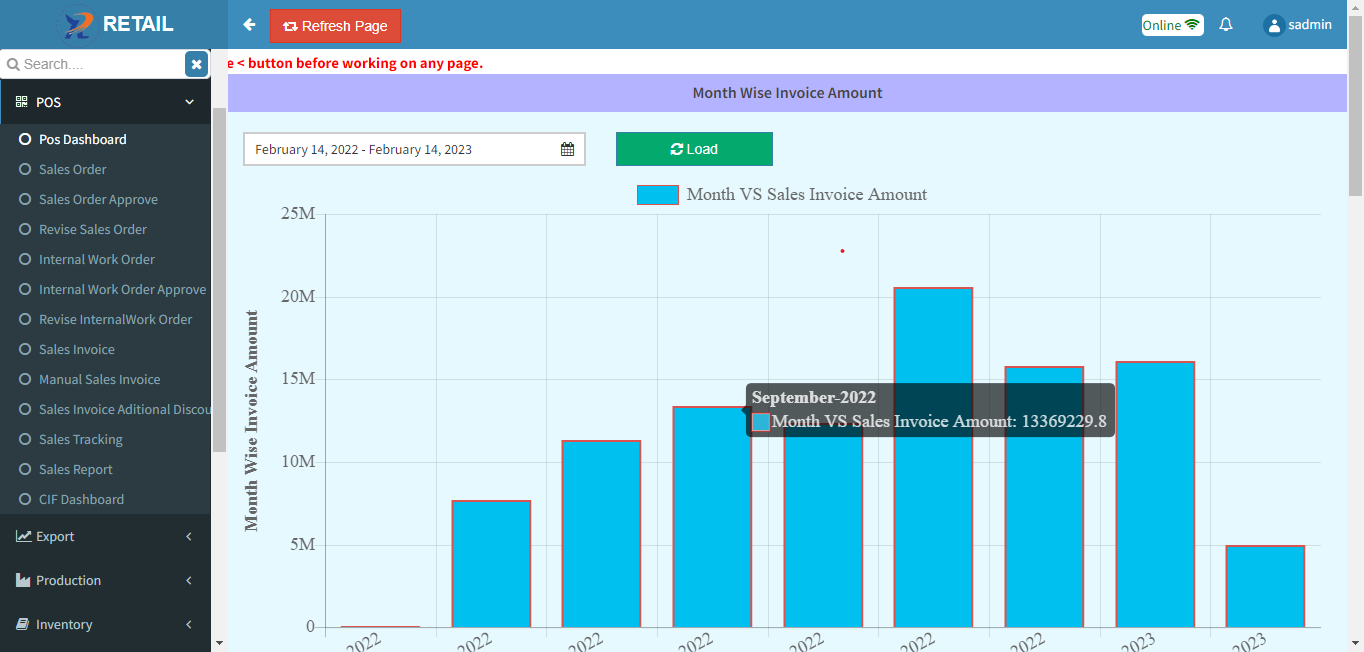Open the calendar icon in date range
This screenshot has width=1364, height=652.
567,149
